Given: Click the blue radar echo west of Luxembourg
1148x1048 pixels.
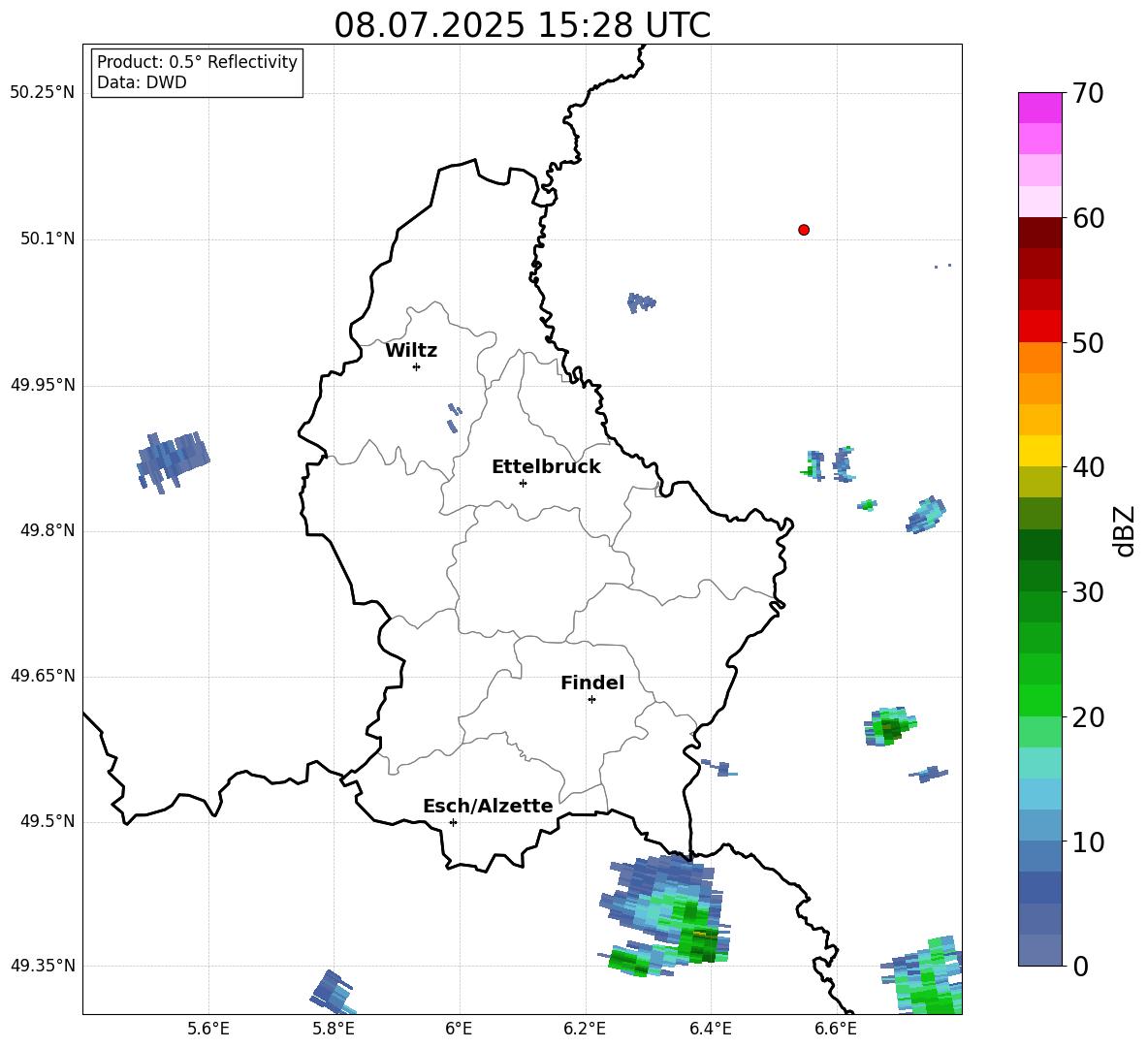Looking at the screenshot, I should tap(173, 461).
